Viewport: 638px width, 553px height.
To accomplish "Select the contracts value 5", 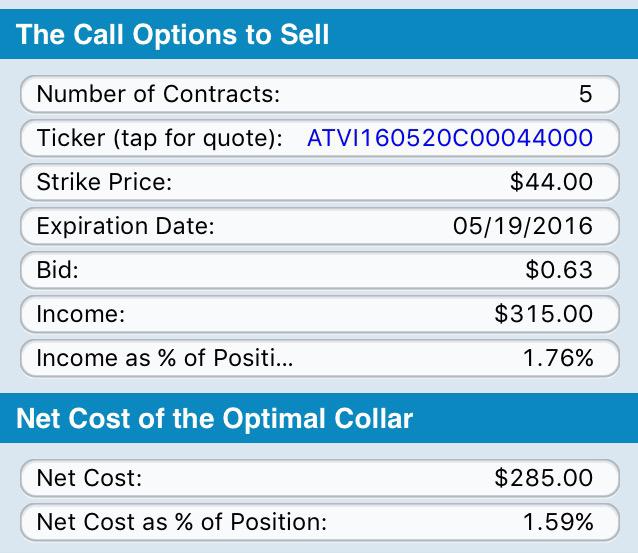I will (585, 94).
